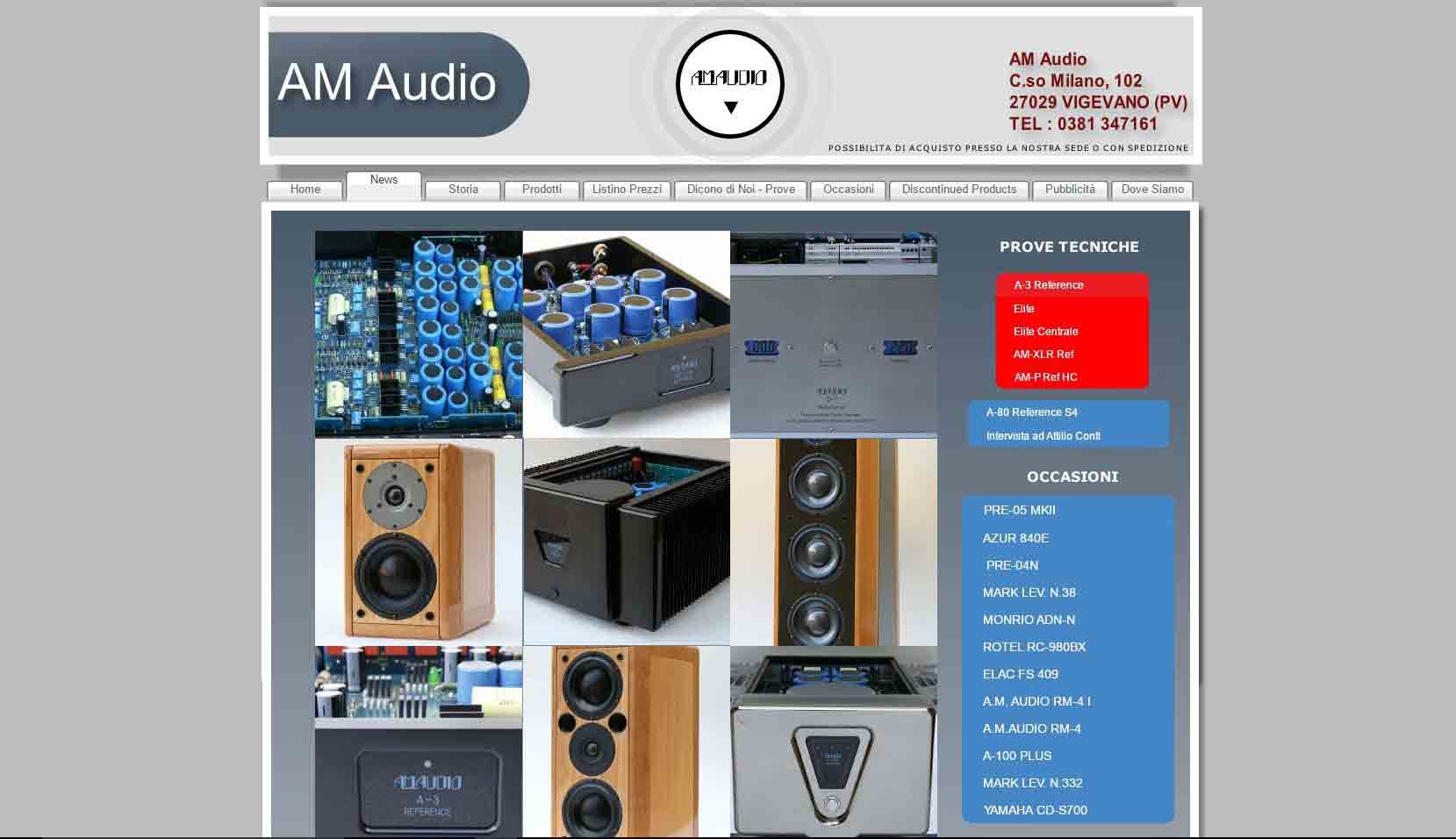This screenshot has width=1456, height=839.
Task: Open the Listino Prezzi tab
Action: [x=627, y=190]
